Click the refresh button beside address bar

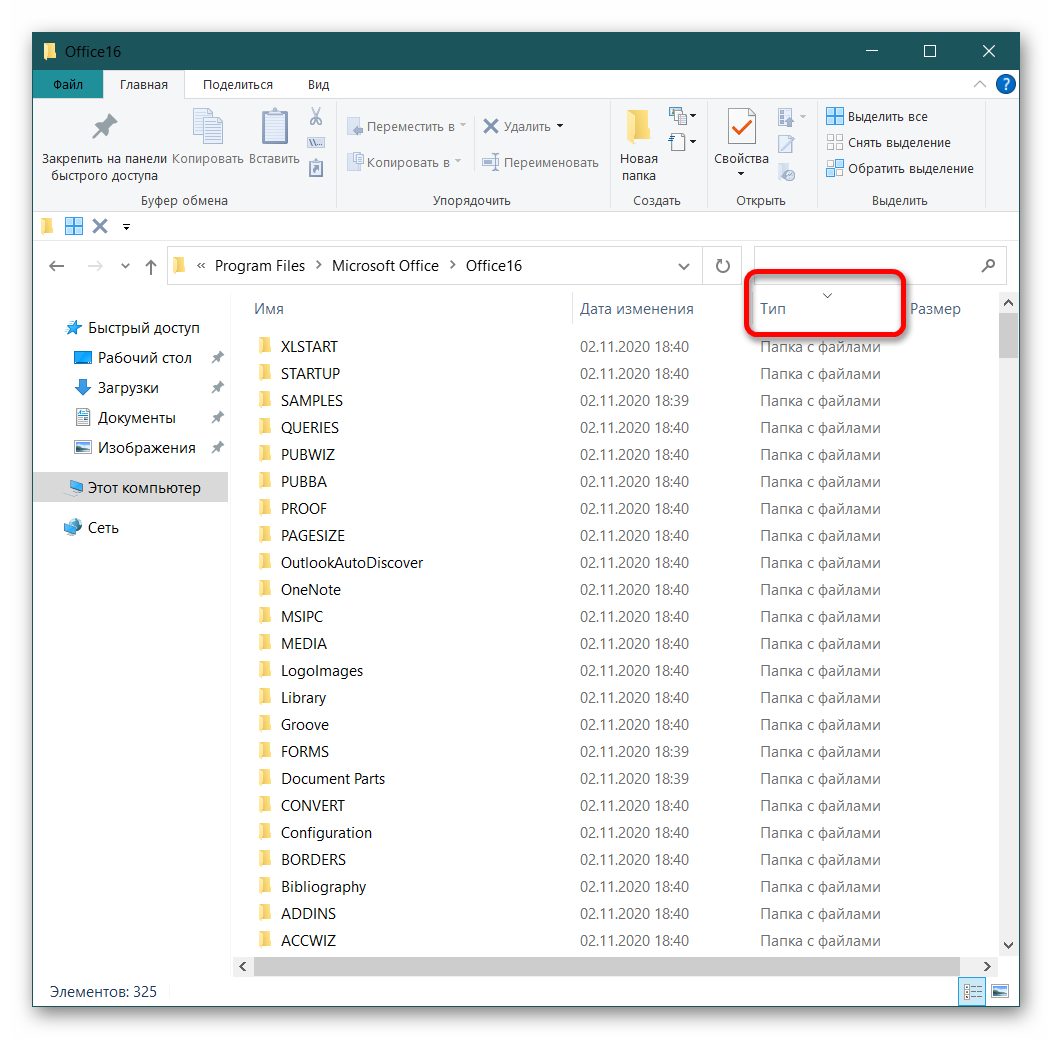tap(722, 266)
